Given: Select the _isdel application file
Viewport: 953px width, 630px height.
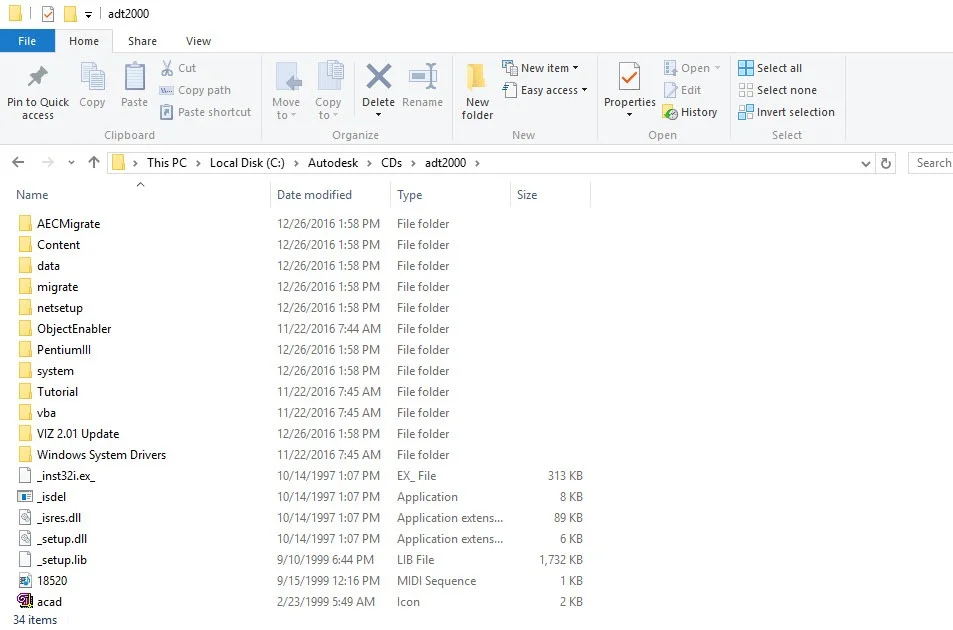Looking at the screenshot, I should click(x=51, y=497).
